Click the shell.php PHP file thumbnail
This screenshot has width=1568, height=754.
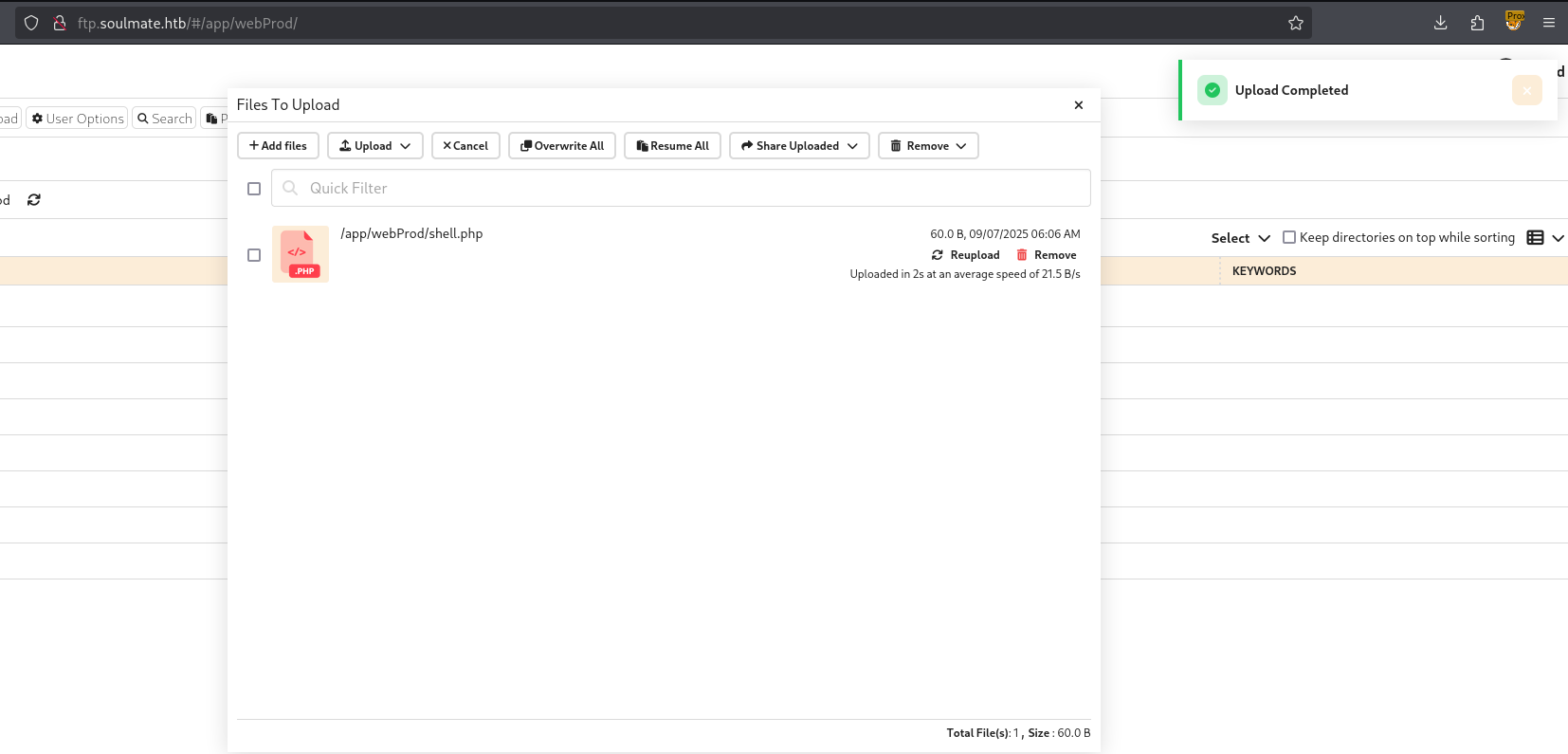[x=301, y=254]
